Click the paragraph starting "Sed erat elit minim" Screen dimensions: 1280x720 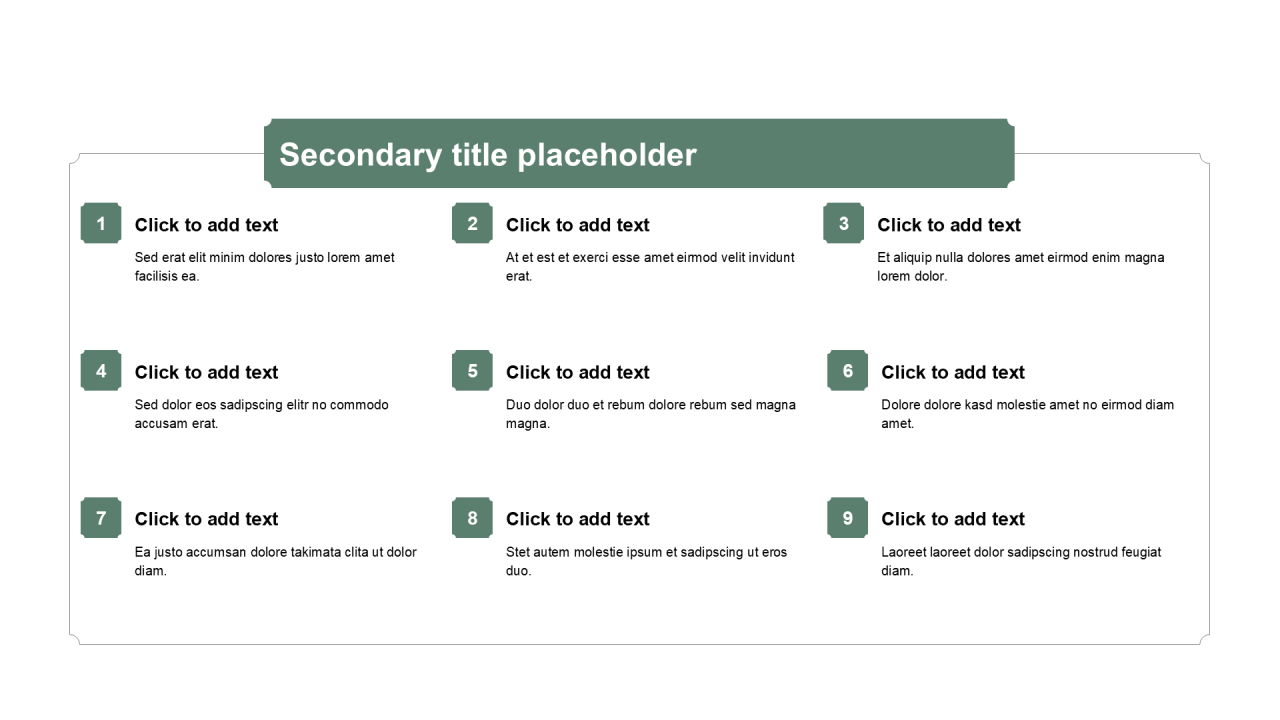click(x=264, y=266)
